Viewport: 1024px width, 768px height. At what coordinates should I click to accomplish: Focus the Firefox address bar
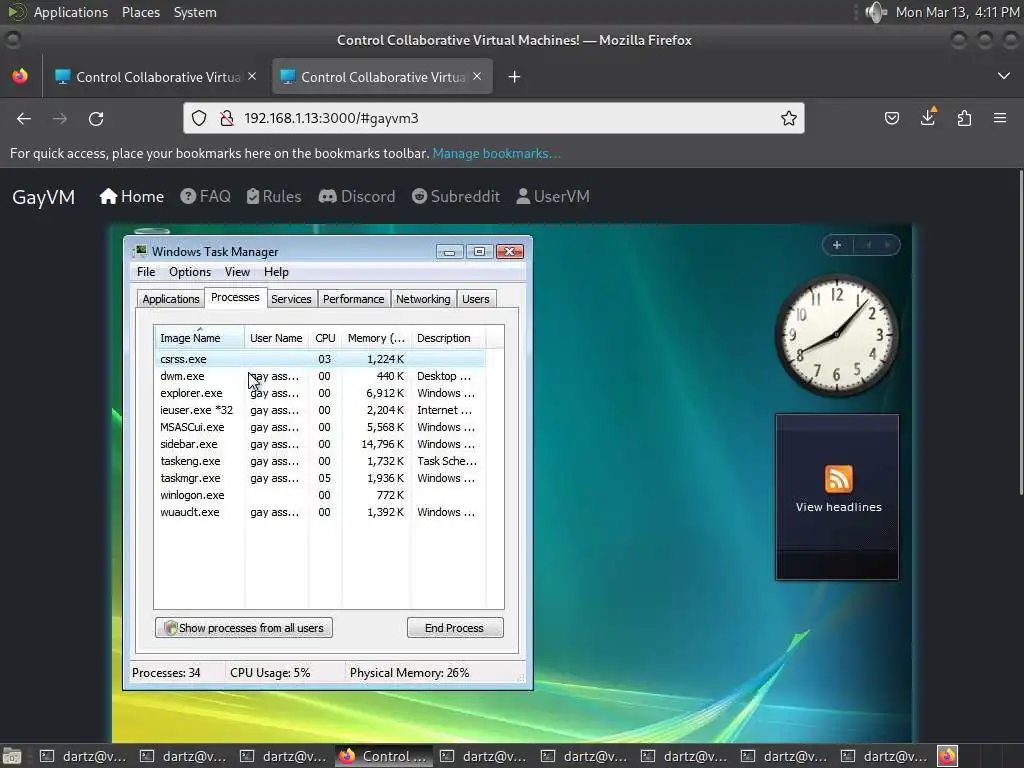493,118
